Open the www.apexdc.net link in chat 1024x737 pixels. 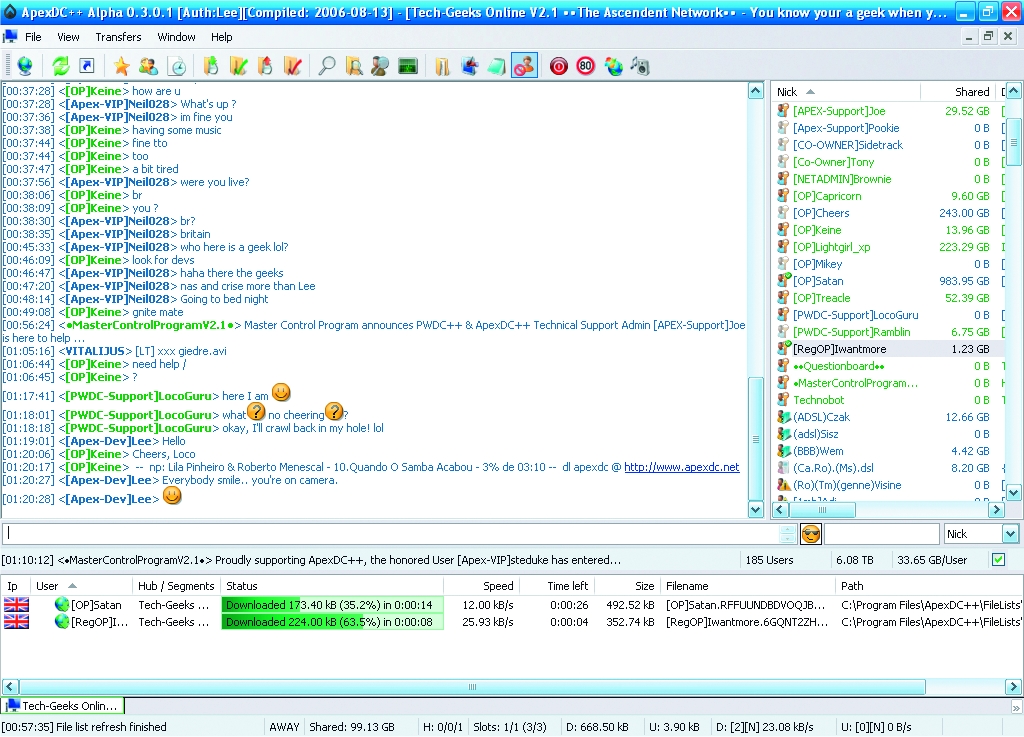[681, 467]
